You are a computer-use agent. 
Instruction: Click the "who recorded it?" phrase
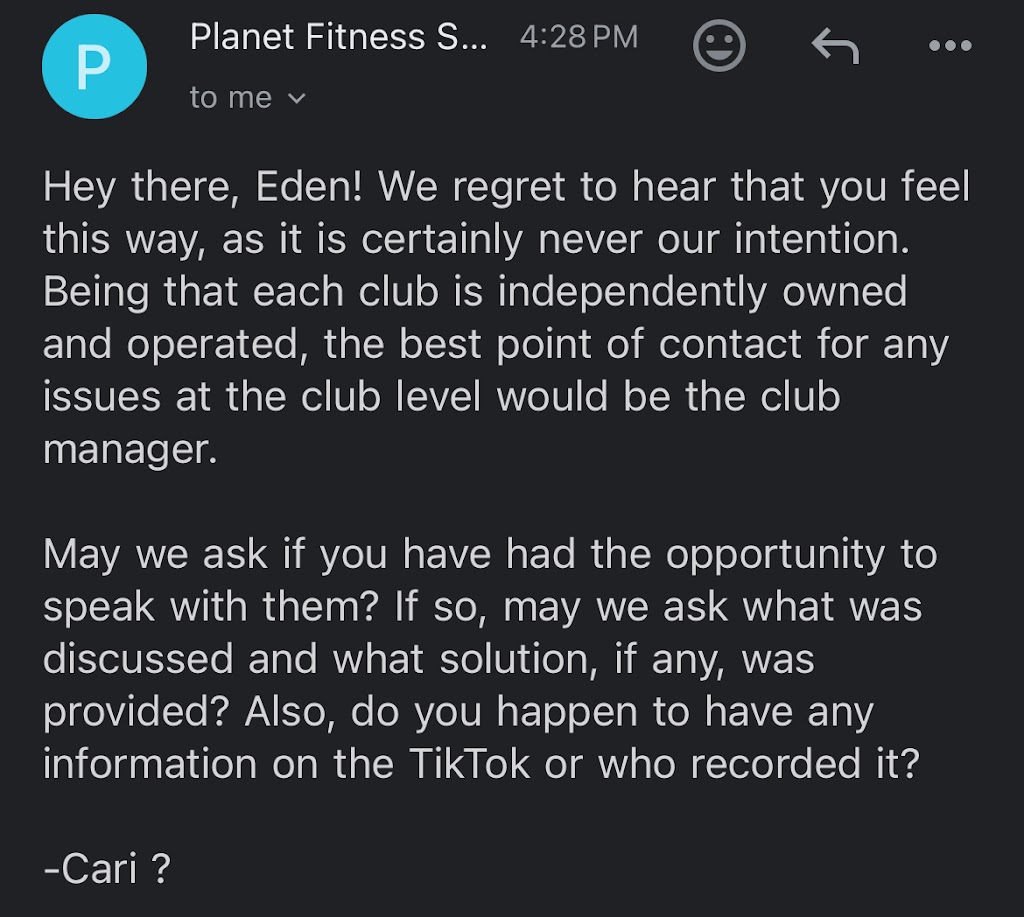pyautogui.click(x=758, y=763)
